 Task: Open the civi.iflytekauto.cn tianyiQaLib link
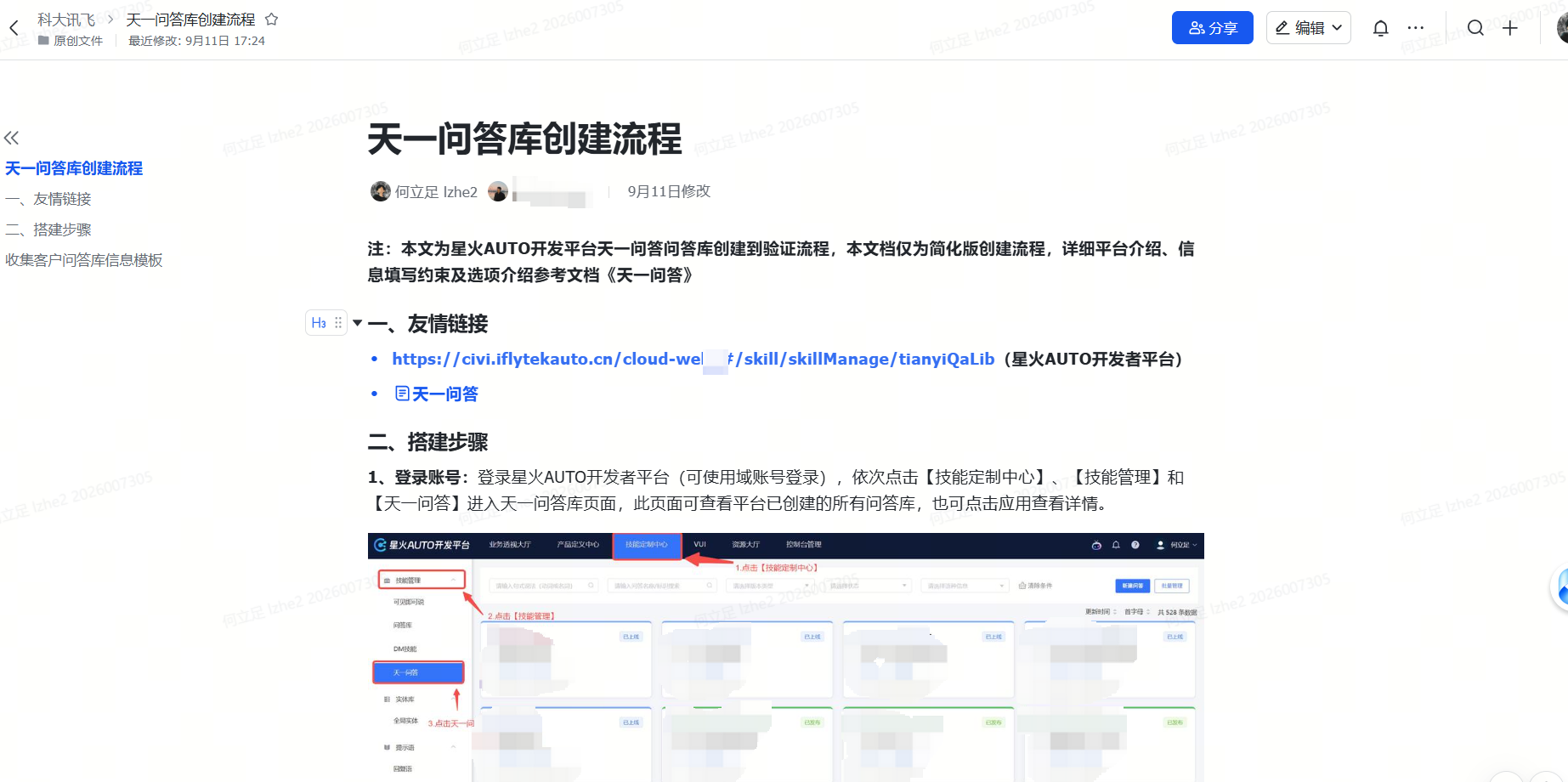[x=693, y=359]
